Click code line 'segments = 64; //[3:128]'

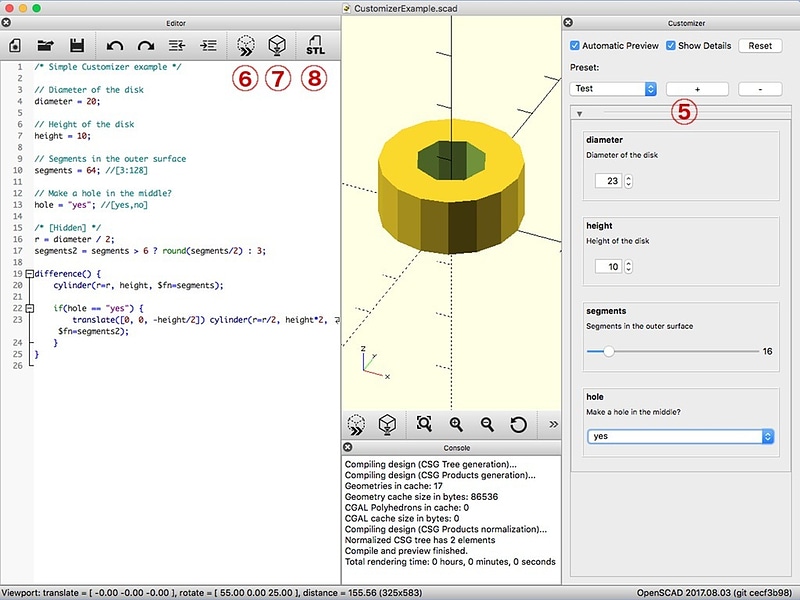click(91, 170)
